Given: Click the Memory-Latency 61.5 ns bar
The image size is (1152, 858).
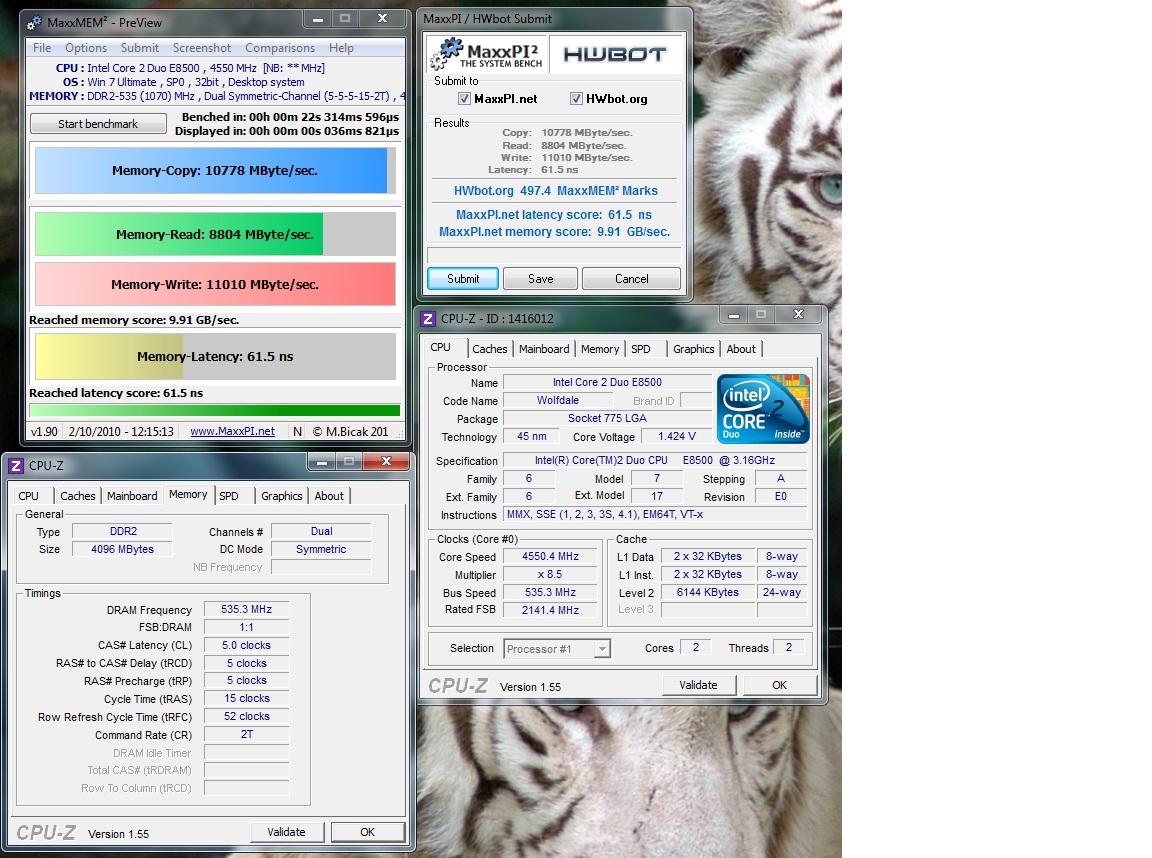Looking at the screenshot, I should (x=215, y=356).
